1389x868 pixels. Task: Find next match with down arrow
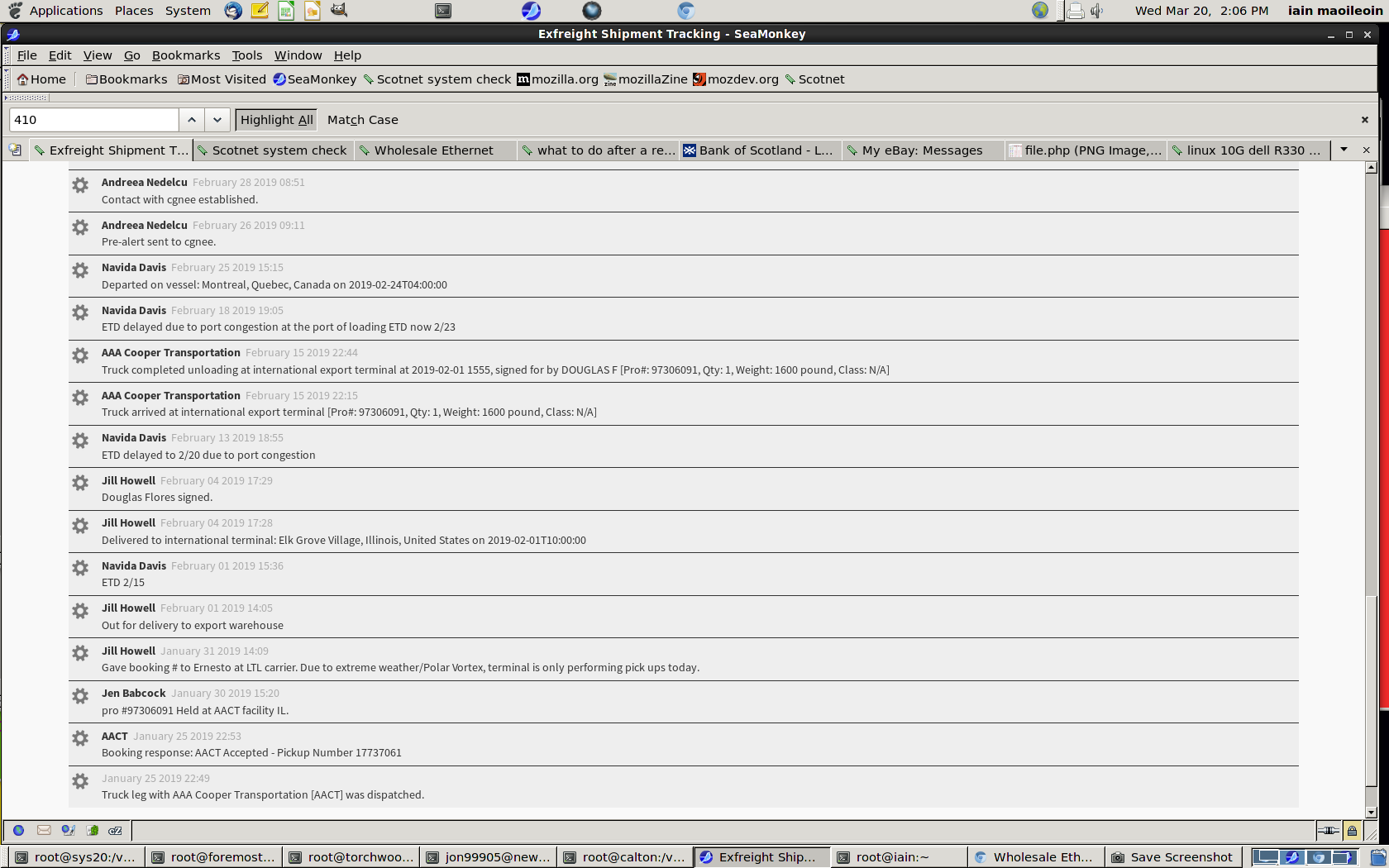coord(217,120)
